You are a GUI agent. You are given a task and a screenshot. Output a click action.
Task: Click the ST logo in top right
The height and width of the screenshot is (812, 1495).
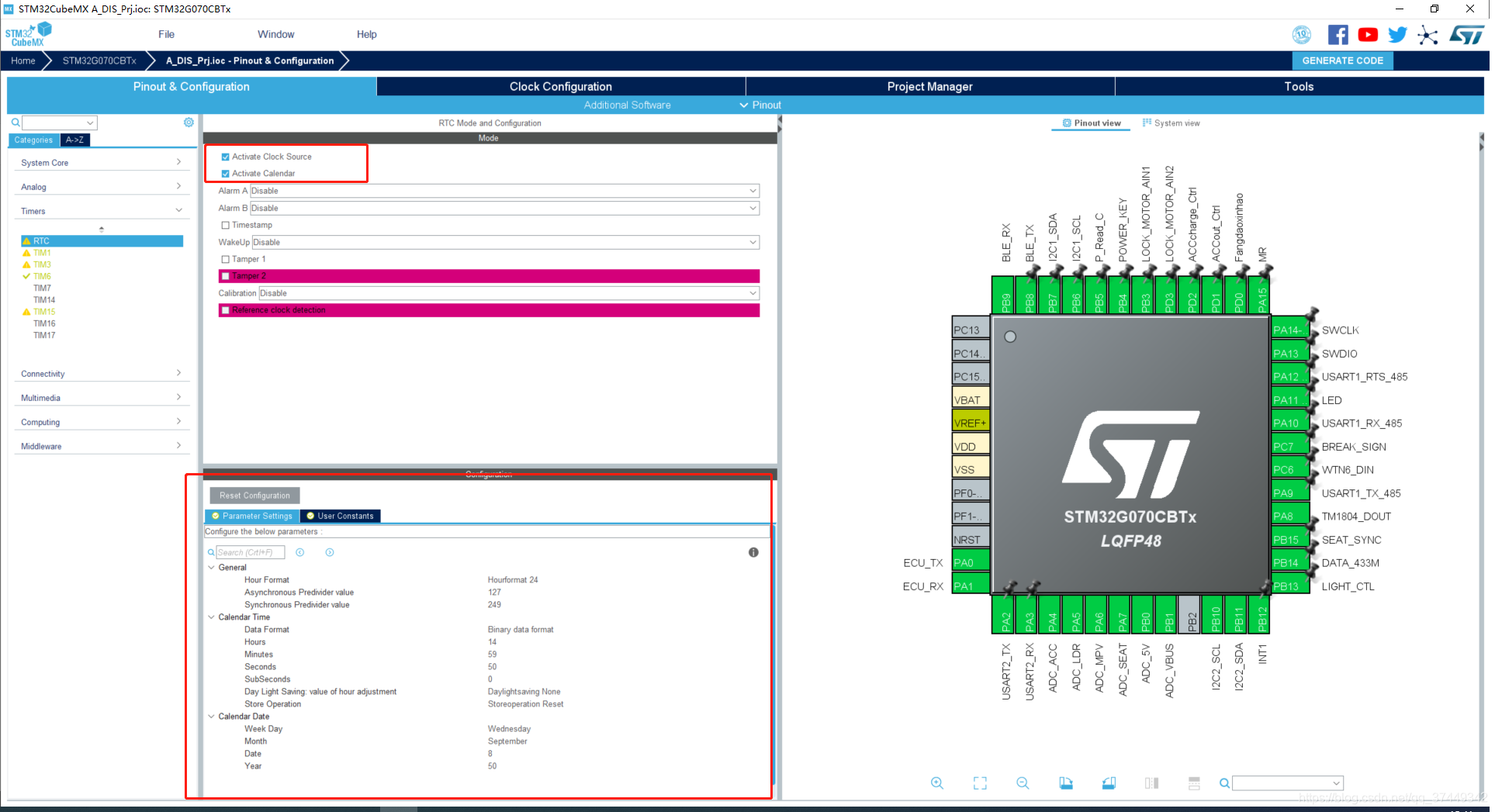tap(1466, 35)
